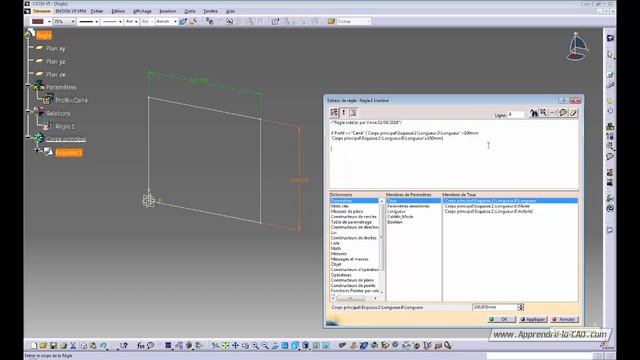The height and width of the screenshot is (360, 640).
Task: Open the Insertion menu
Action: click(167, 11)
